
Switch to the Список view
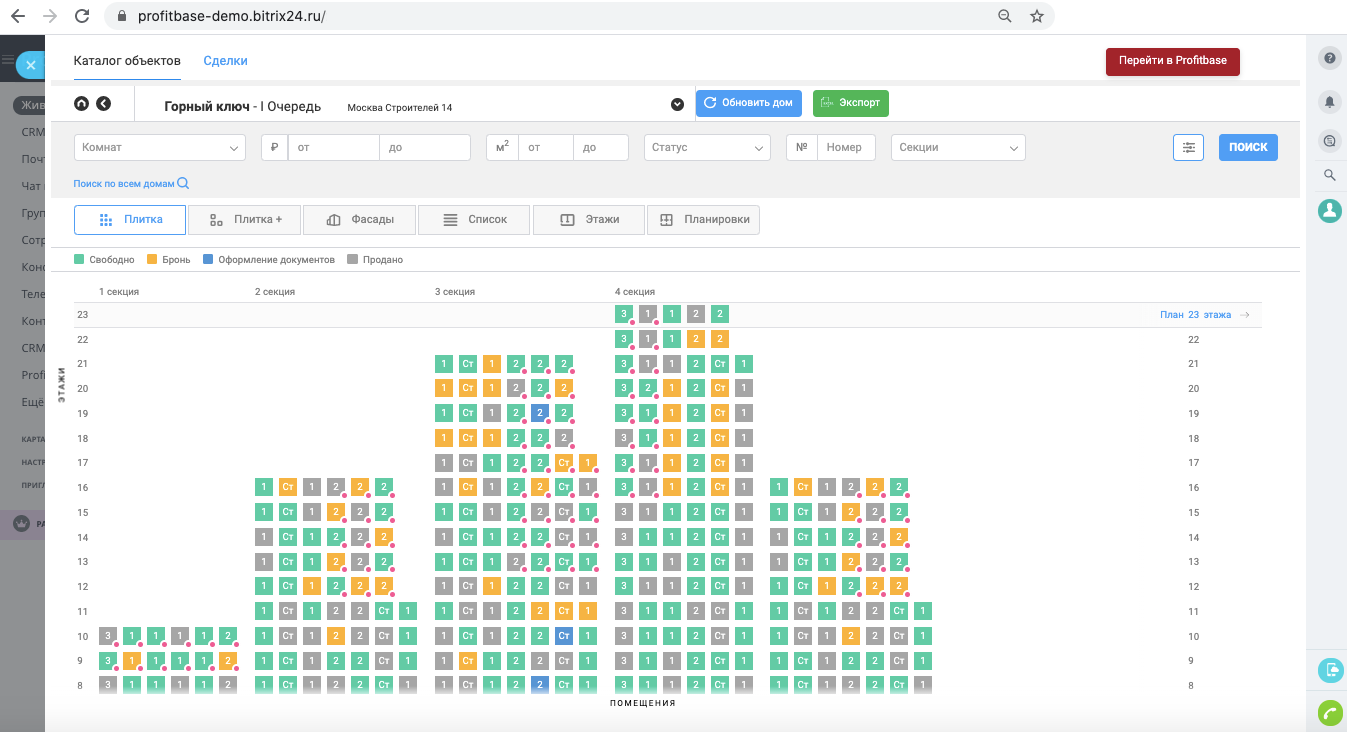click(475, 220)
